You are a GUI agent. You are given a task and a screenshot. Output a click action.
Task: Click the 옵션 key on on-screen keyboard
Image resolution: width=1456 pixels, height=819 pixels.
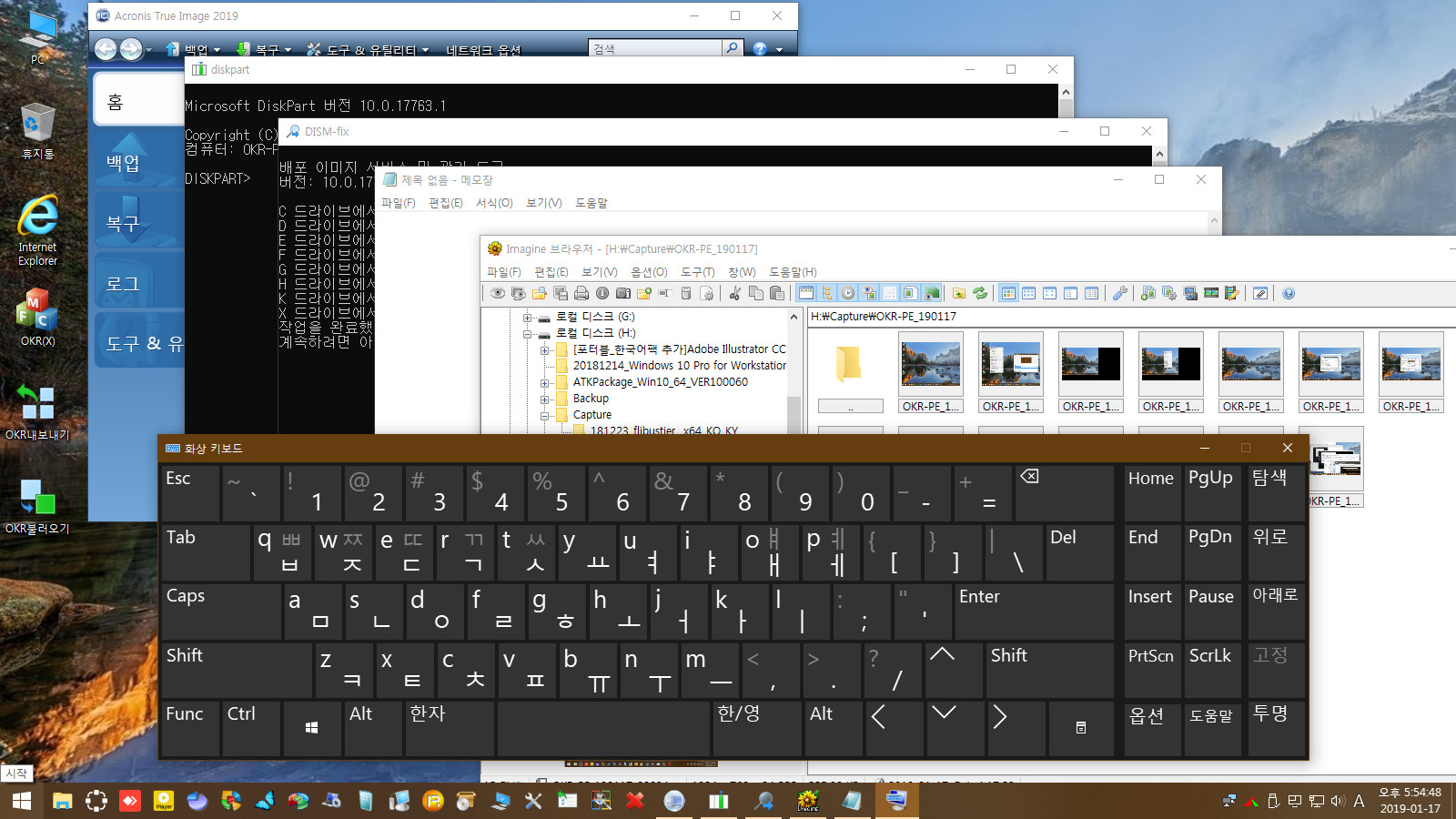coord(1151,728)
